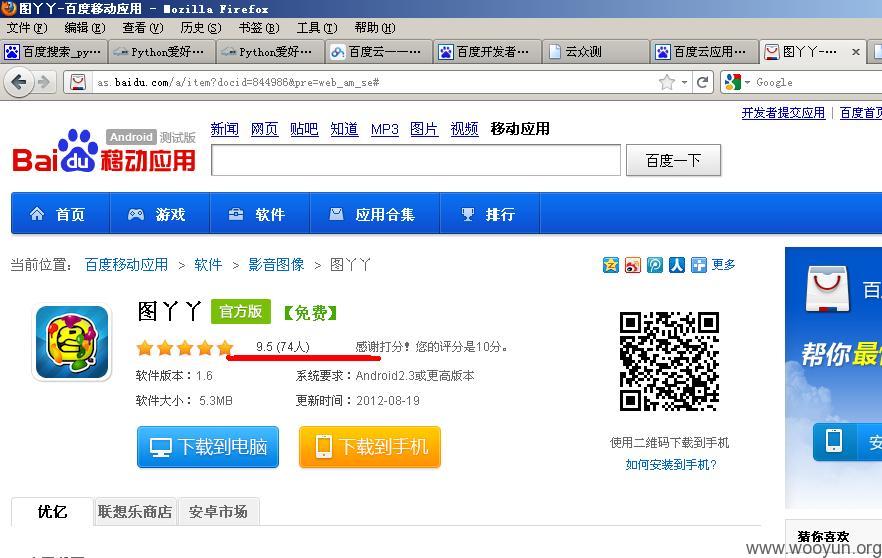The image size is (882, 558).
Task: Click the 软件 breadcrumb link
Action: [x=208, y=264]
